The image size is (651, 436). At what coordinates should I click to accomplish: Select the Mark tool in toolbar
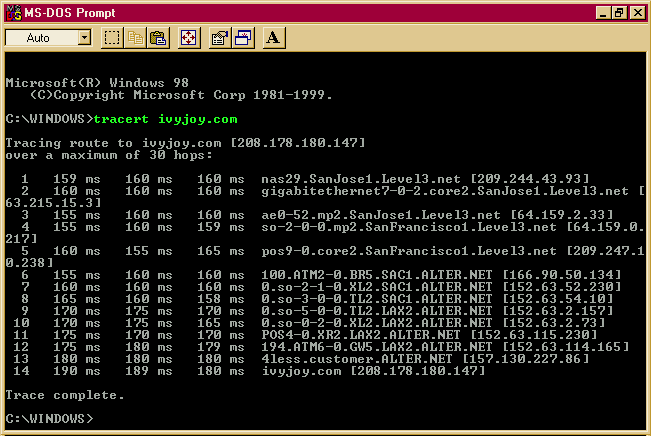112,38
